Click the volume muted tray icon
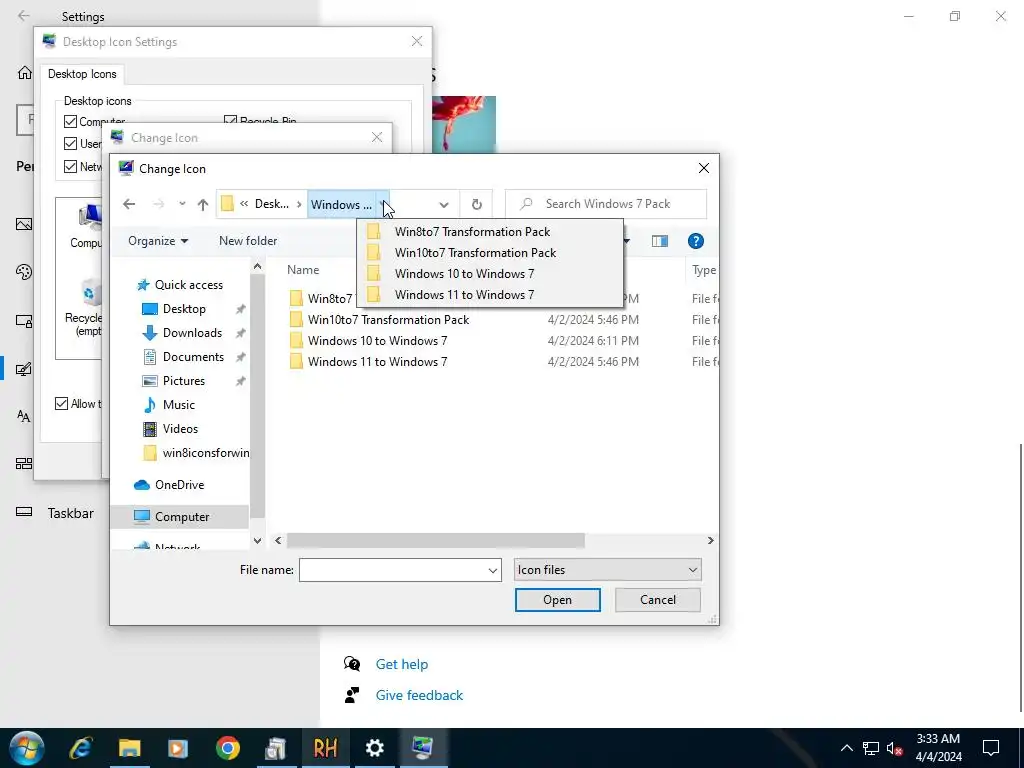 (894, 748)
